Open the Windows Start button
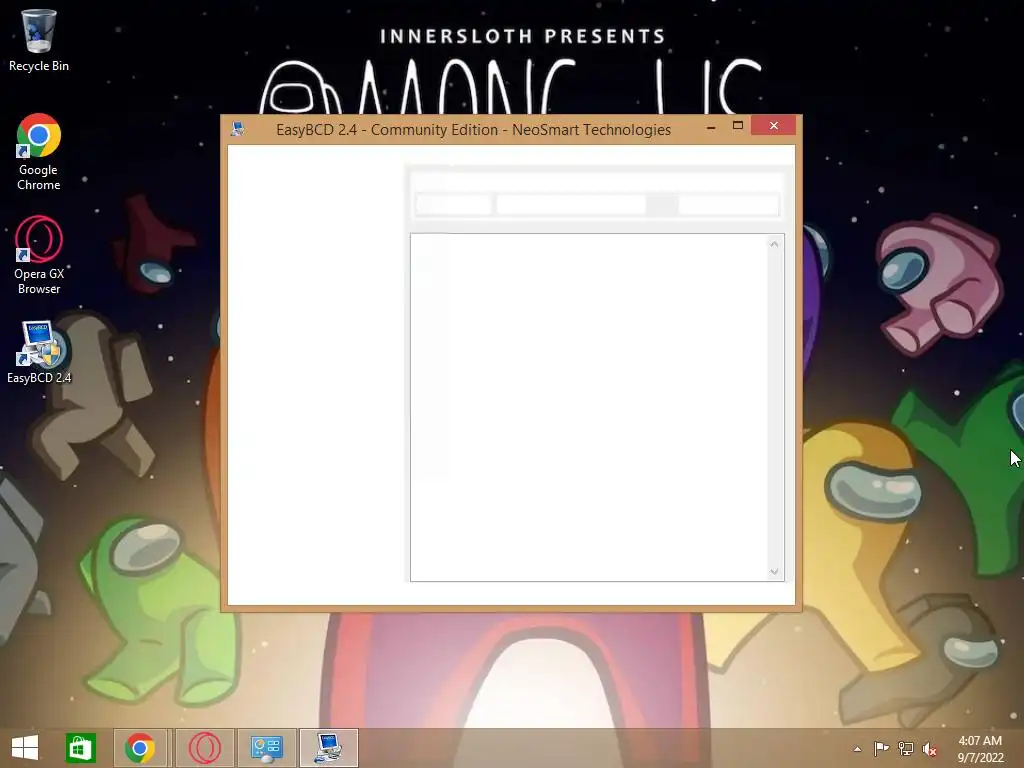 (25, 748)
